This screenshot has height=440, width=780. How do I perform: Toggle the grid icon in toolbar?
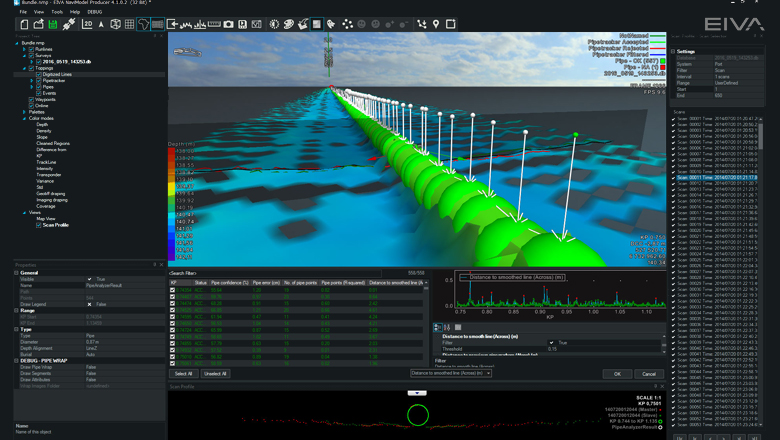(129, 24)
